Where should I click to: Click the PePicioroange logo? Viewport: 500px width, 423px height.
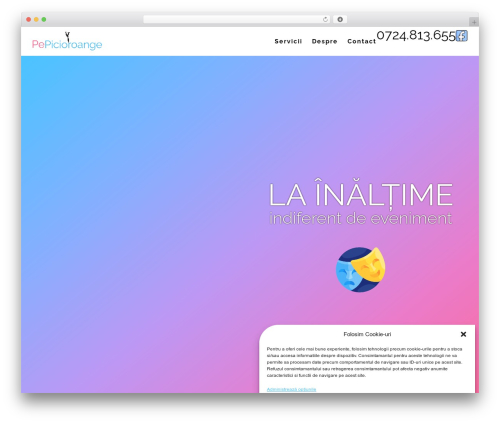tap(67, 41)
